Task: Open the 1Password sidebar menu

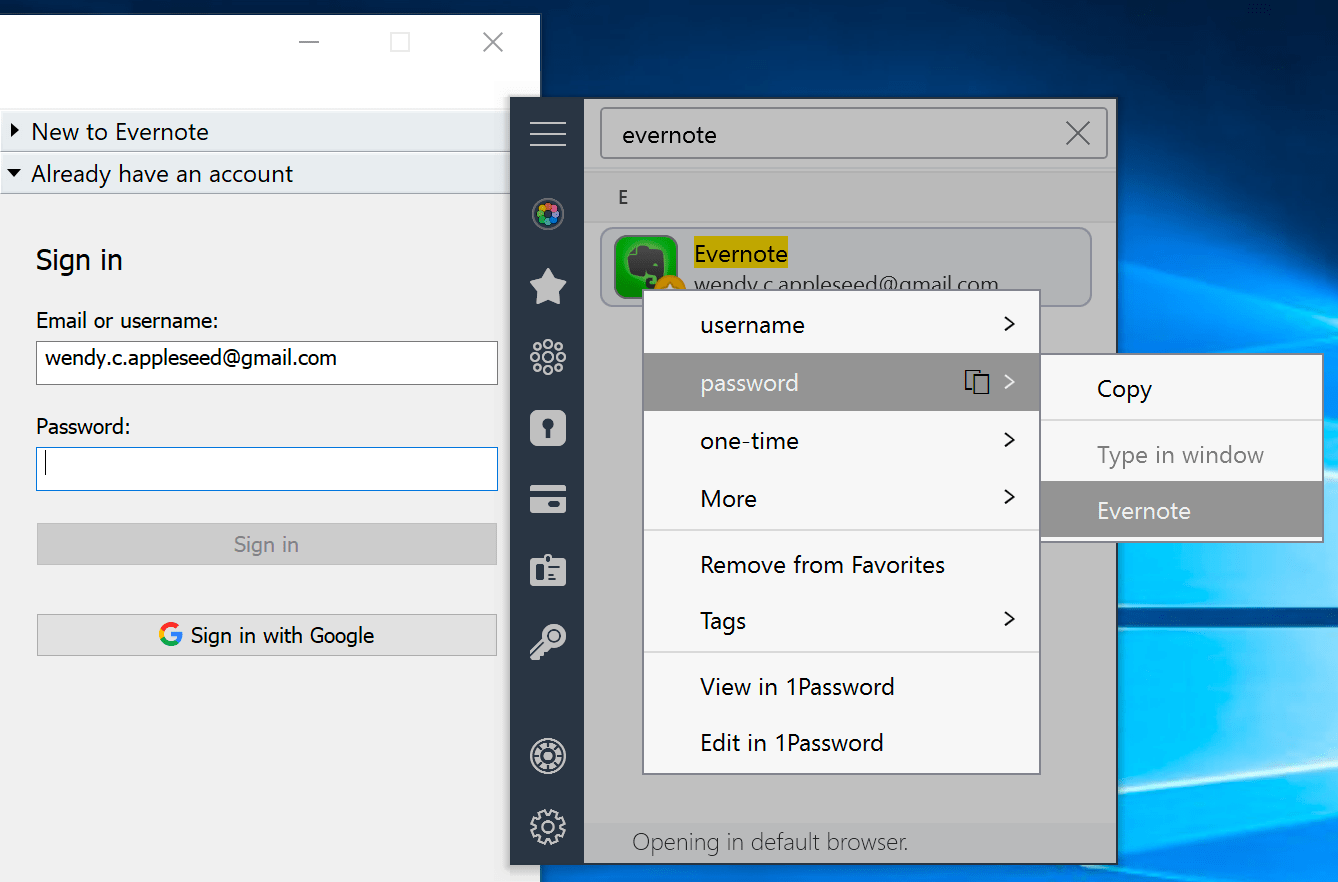Action: pyautogui.click(x=547, y=132)
